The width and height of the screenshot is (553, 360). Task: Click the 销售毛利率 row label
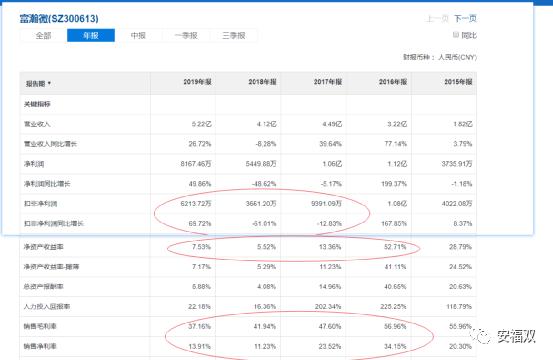coord(40,327)
